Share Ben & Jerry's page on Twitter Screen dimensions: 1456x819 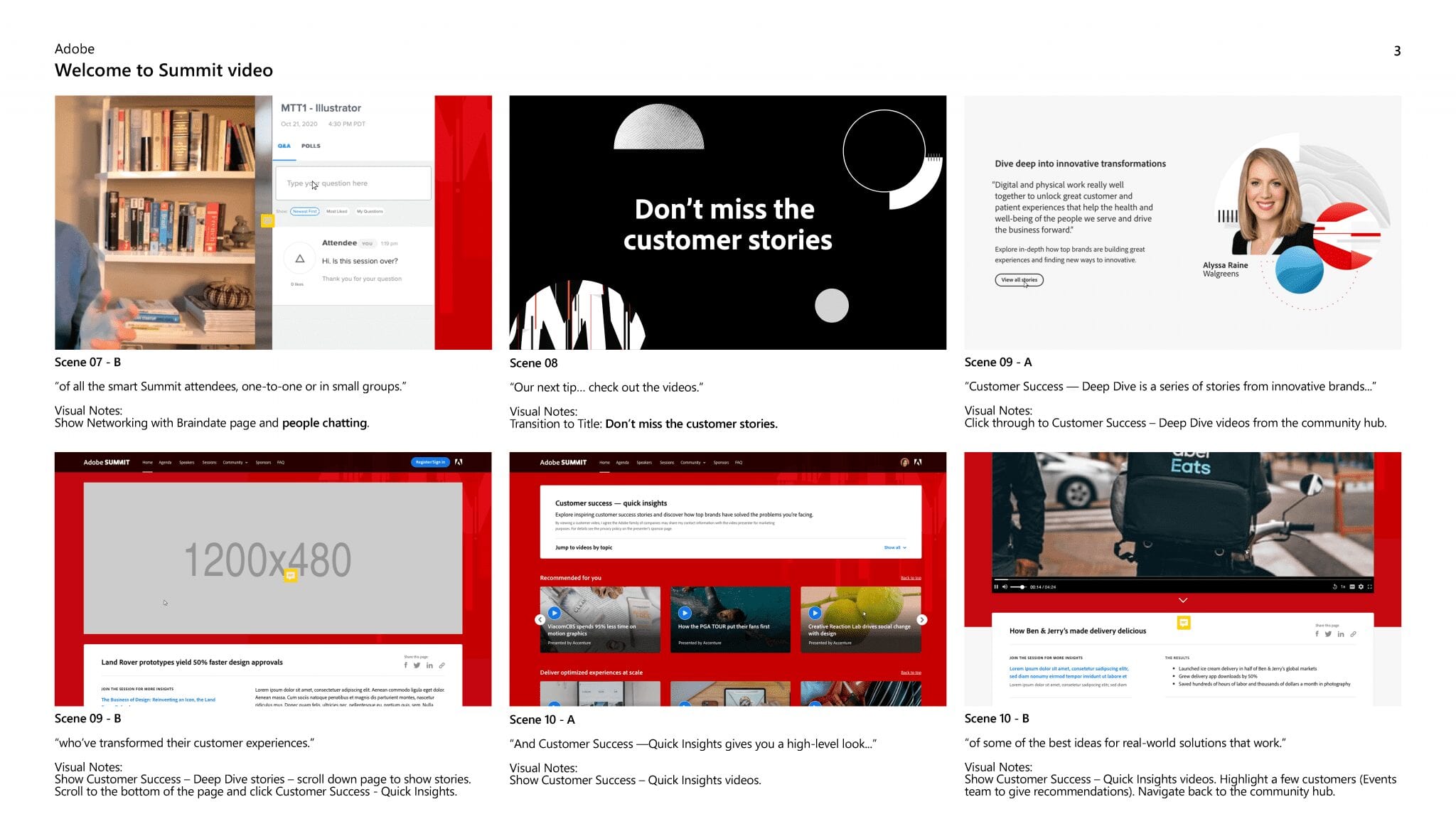(1328, 633)
